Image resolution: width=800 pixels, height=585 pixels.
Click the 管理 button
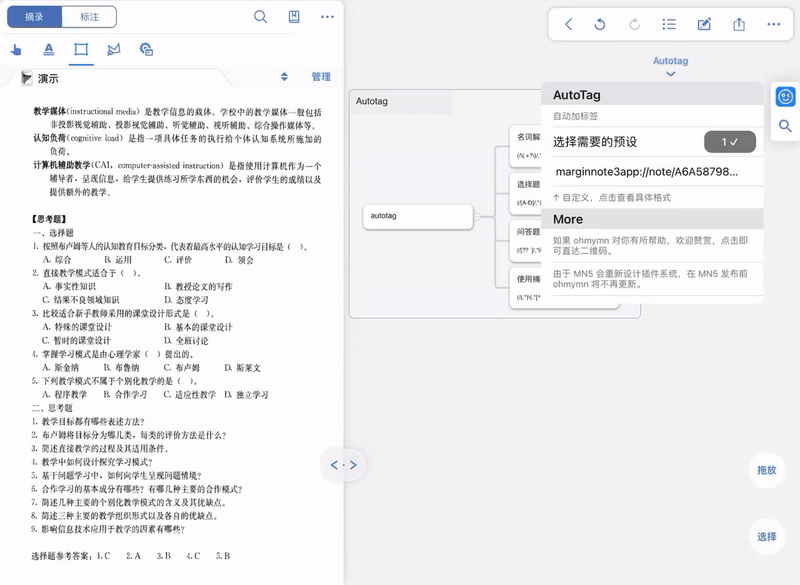pyautogui.click(x=321, y=77)
